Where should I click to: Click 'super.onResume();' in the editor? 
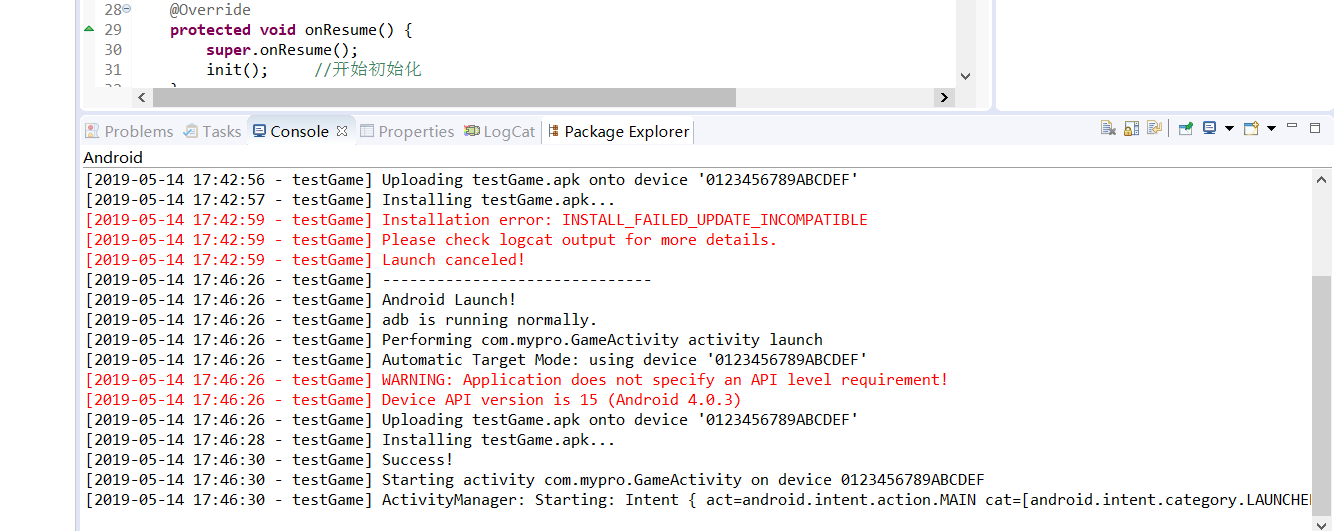pos(282,50)
